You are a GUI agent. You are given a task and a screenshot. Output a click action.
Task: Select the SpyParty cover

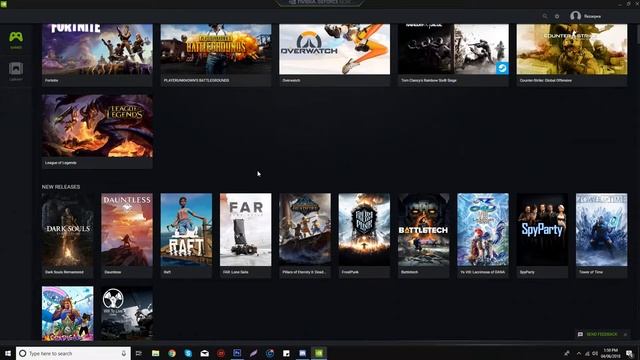(x=542, y=230)
